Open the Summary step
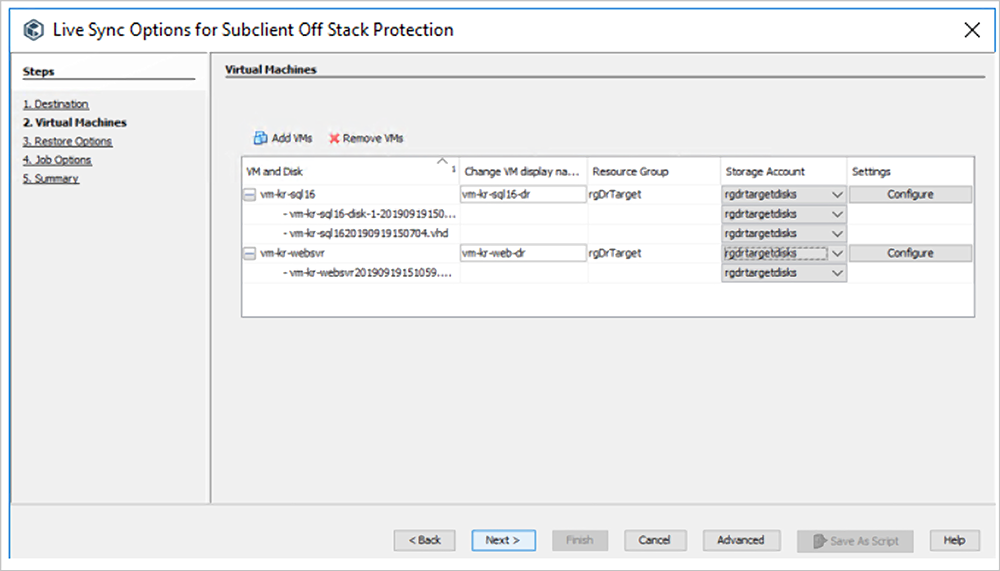Viewport: 1000px width, 571px height. (51, 179)
